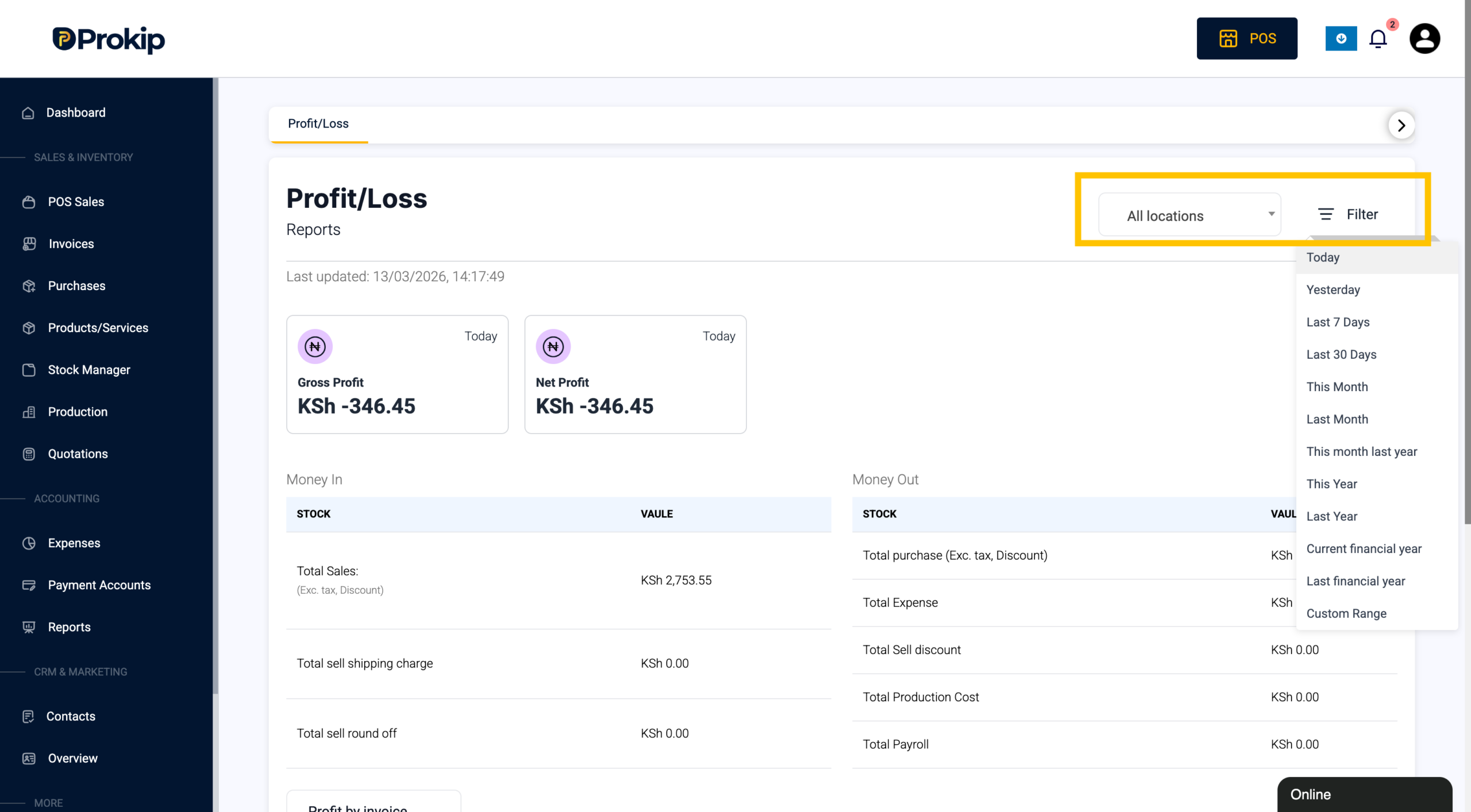Choose Current financial year option
This screenshot has height=812, width=1471.
tap(1377, 549)
